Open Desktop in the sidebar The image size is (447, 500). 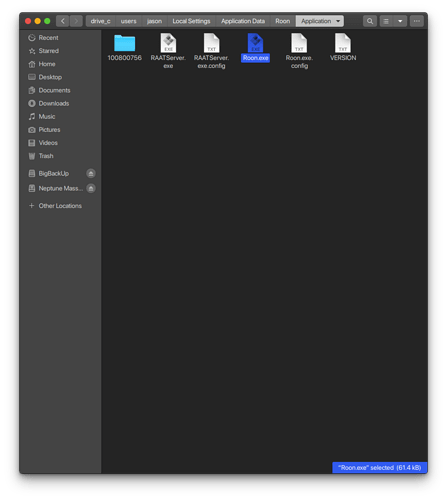[60, 77]
